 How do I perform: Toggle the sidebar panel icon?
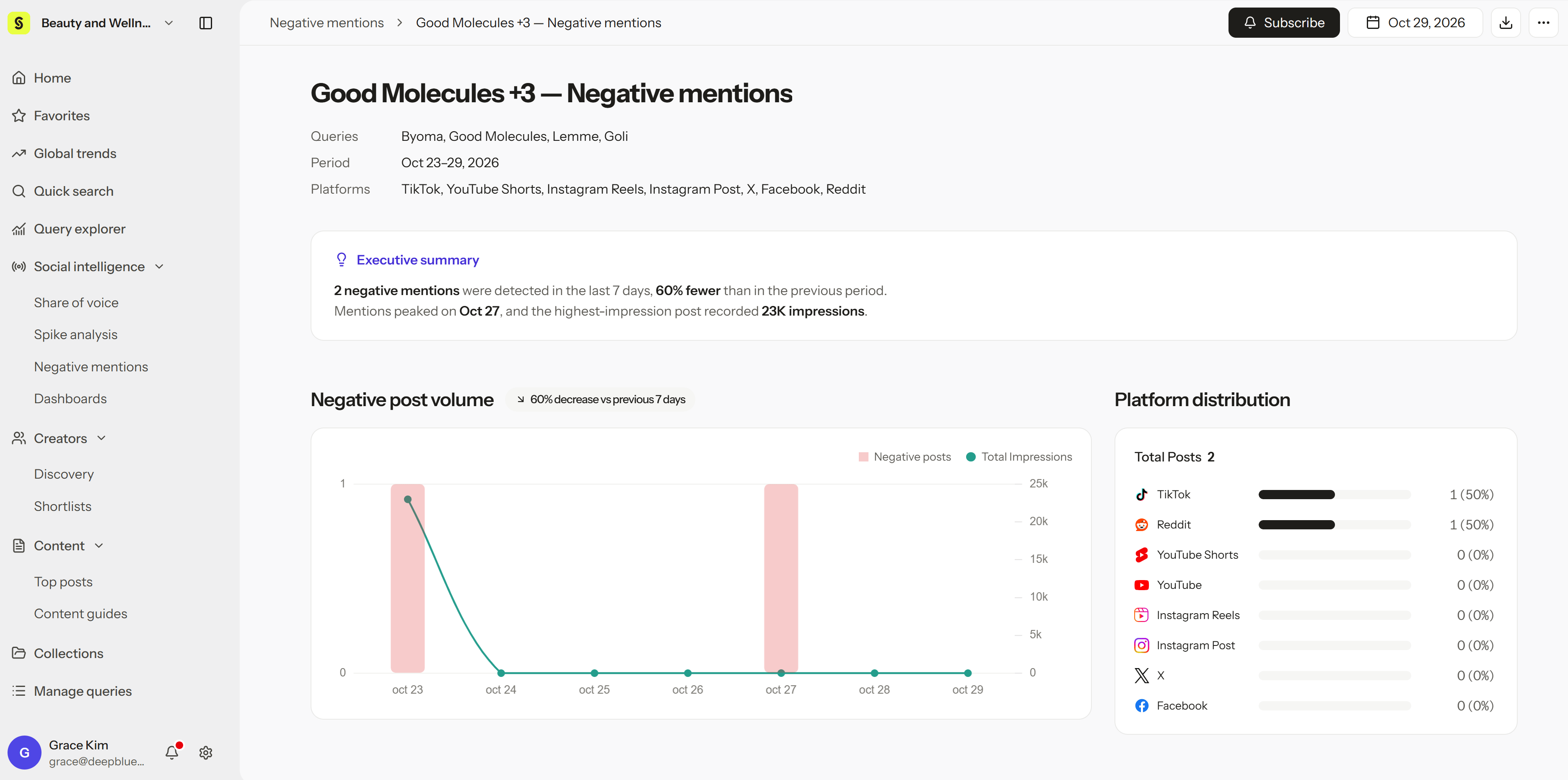click(x=206, y=23)
